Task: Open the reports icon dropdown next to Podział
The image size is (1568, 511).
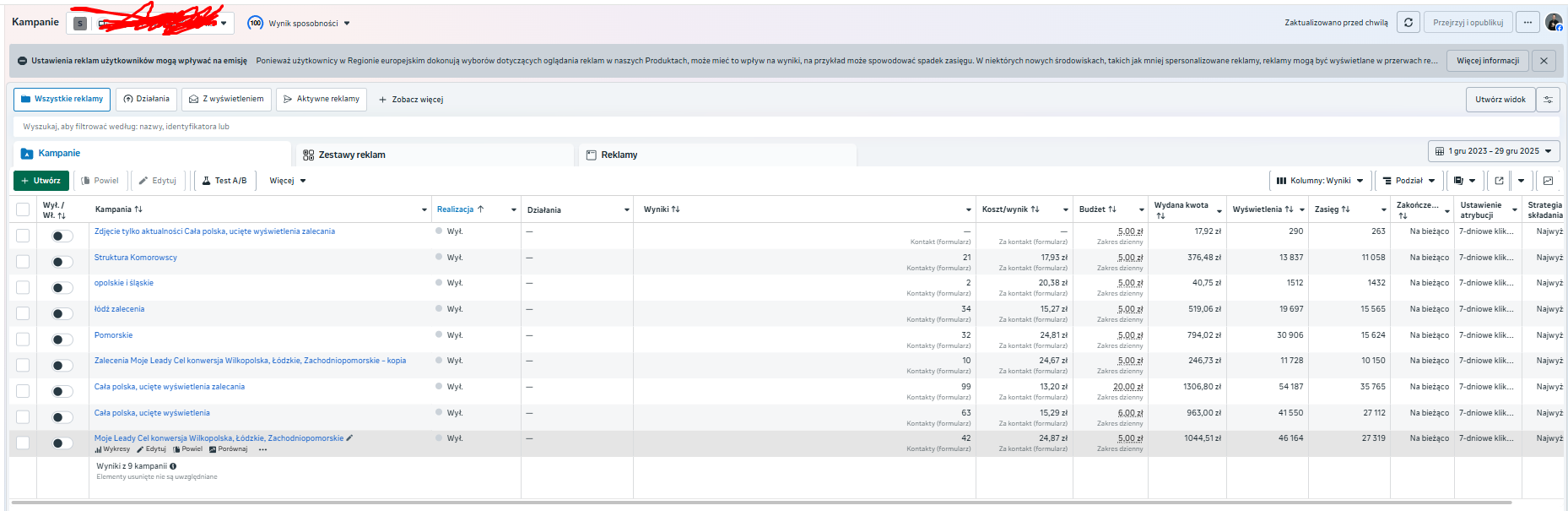Action: (1463, 181)
